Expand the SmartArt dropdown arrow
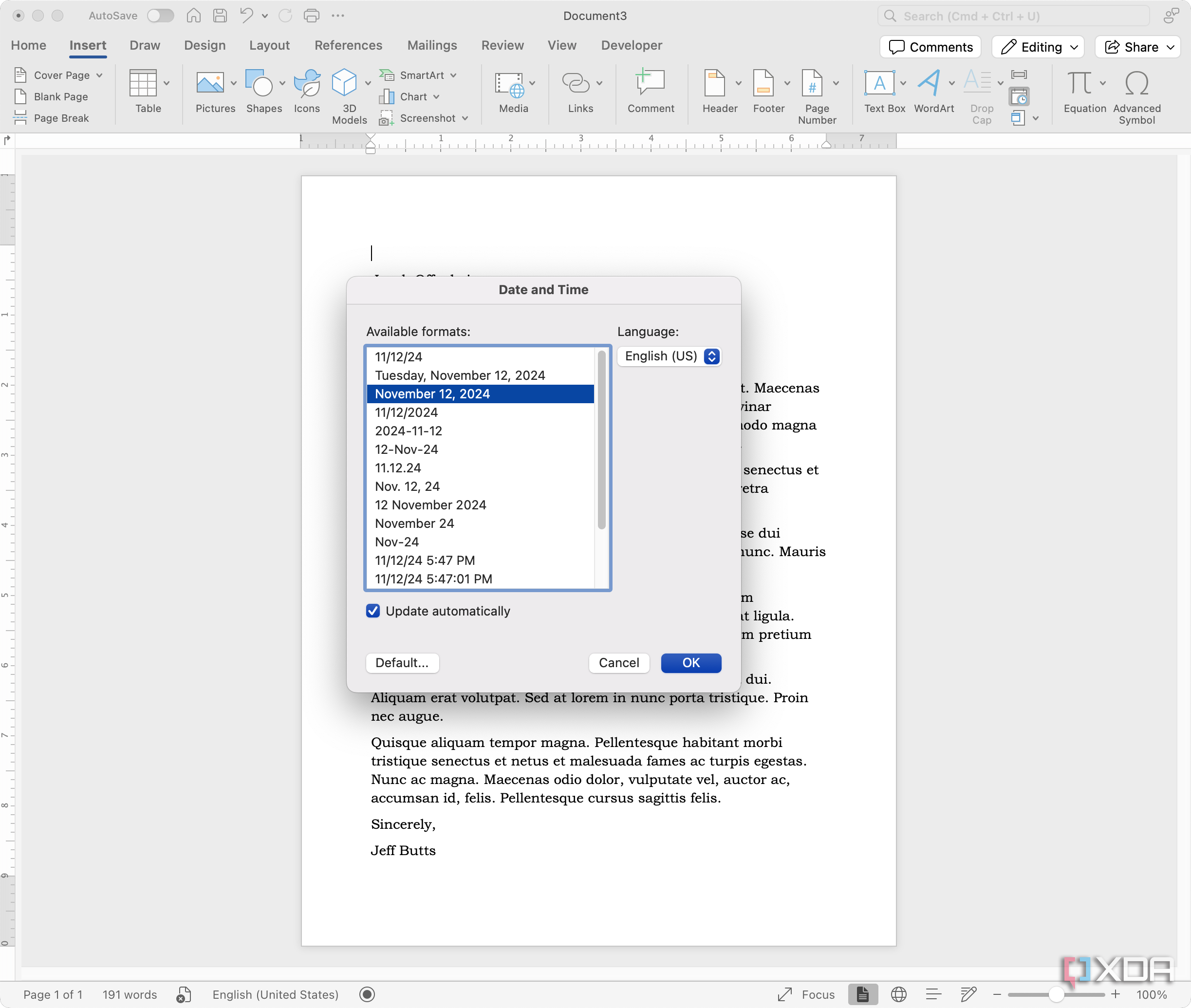Screen dimensions: 1191x1008 [x=453, y=75]
